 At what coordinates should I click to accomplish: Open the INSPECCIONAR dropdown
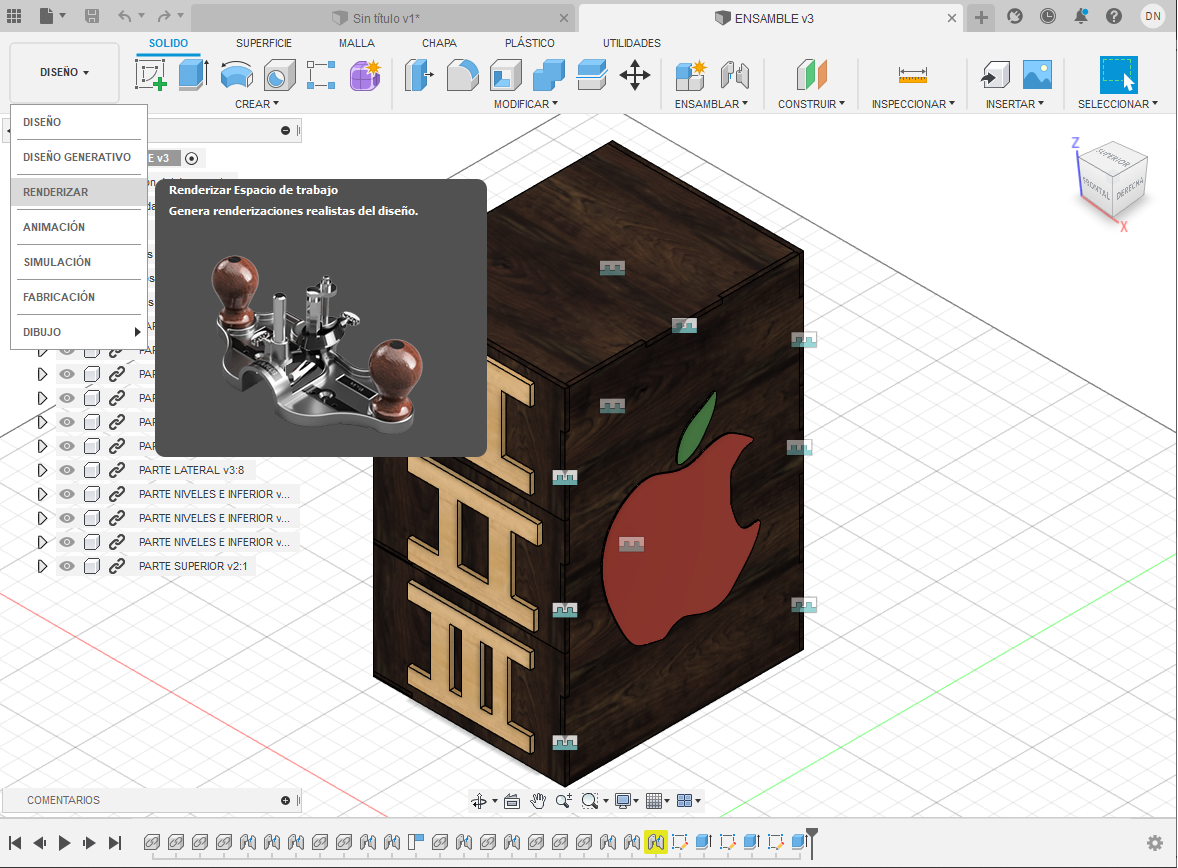[914, 104]
